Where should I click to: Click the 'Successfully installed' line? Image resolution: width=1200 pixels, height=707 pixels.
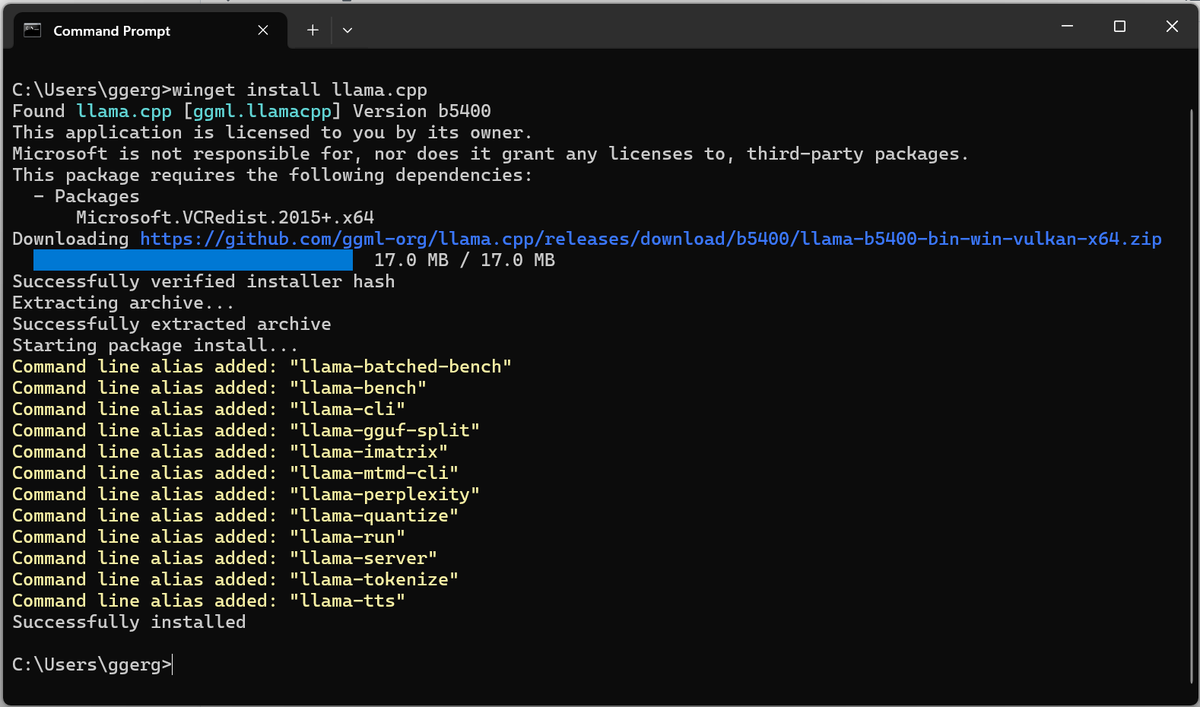point(129,622)
